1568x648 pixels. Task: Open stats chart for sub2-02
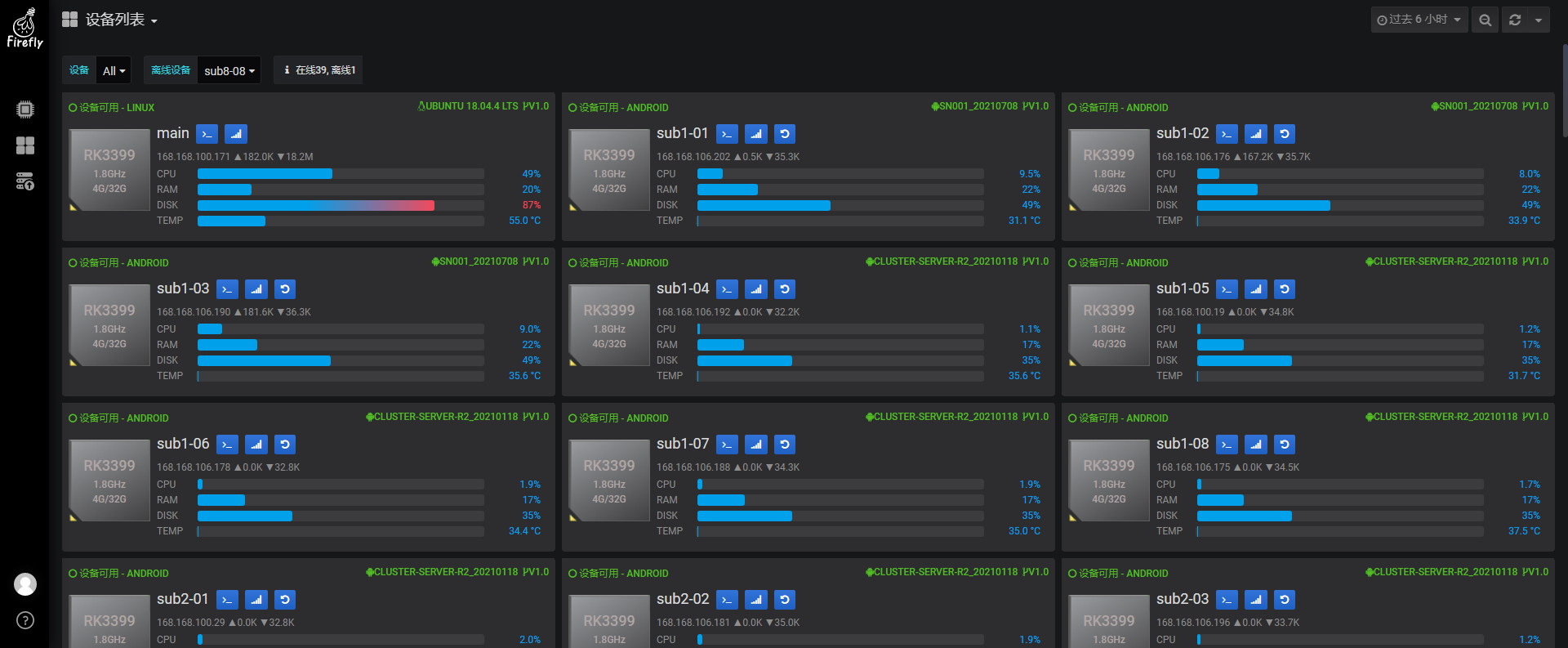(756, 600)
